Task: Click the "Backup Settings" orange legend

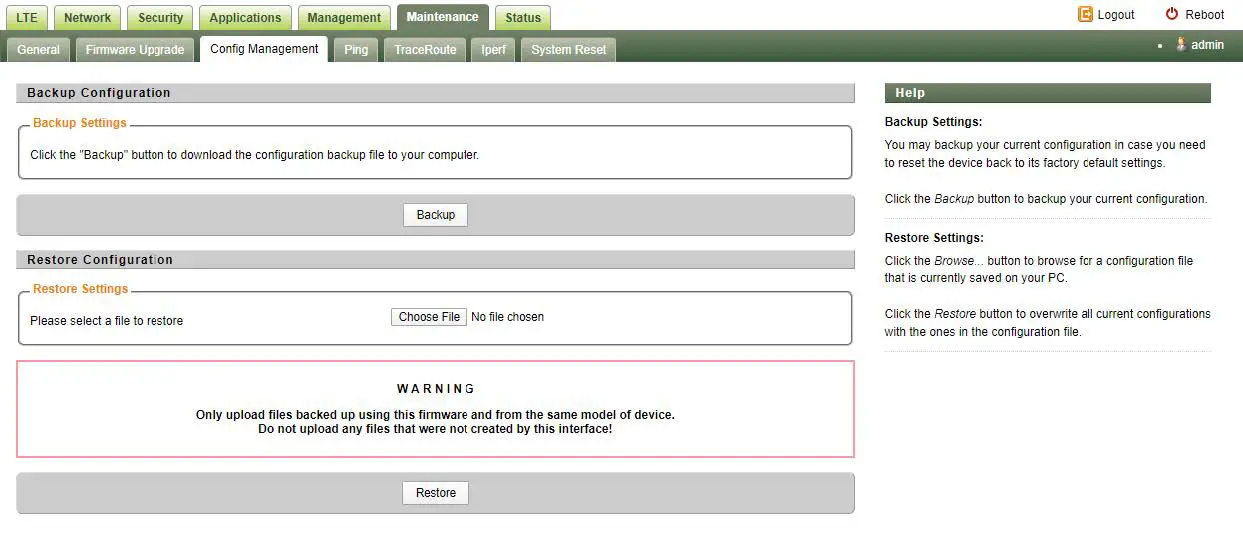Action: click(80, 123)
